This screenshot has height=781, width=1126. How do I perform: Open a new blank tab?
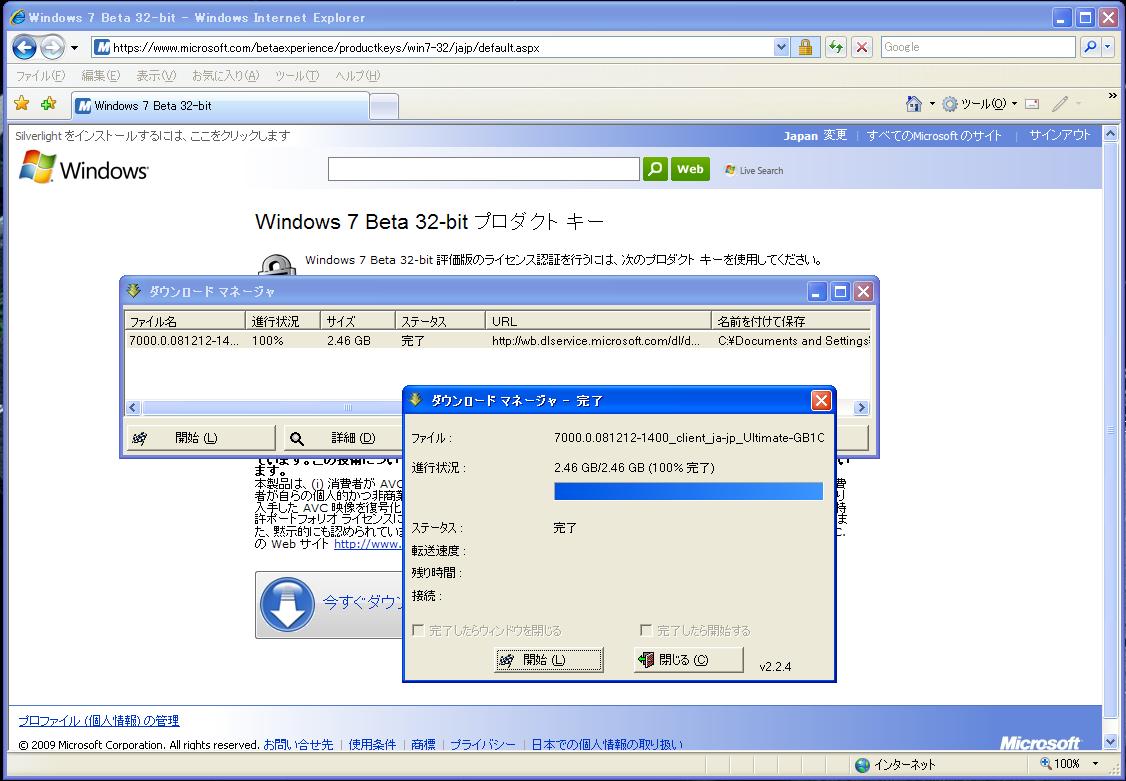[x=383, y=107]
